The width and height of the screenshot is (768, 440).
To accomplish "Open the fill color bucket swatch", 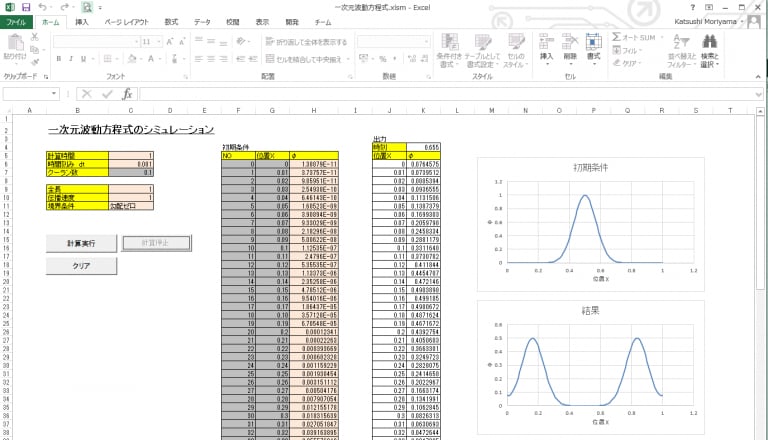I will (x=132, y=59).
